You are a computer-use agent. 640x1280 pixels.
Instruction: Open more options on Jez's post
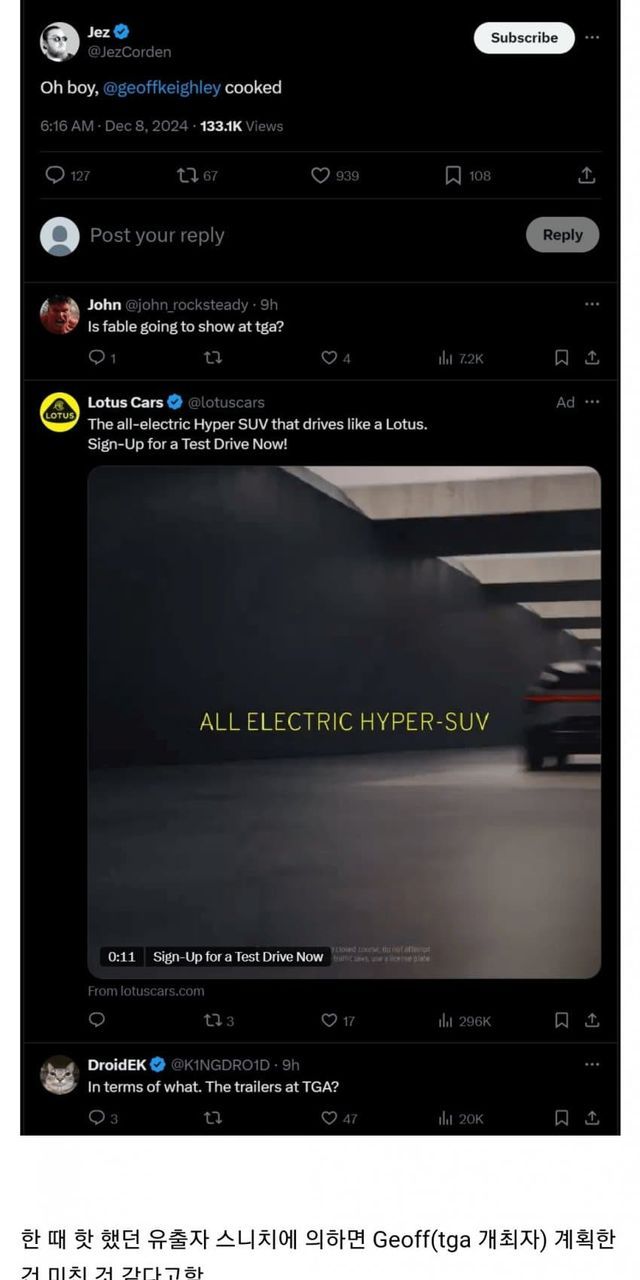(592, 37)
